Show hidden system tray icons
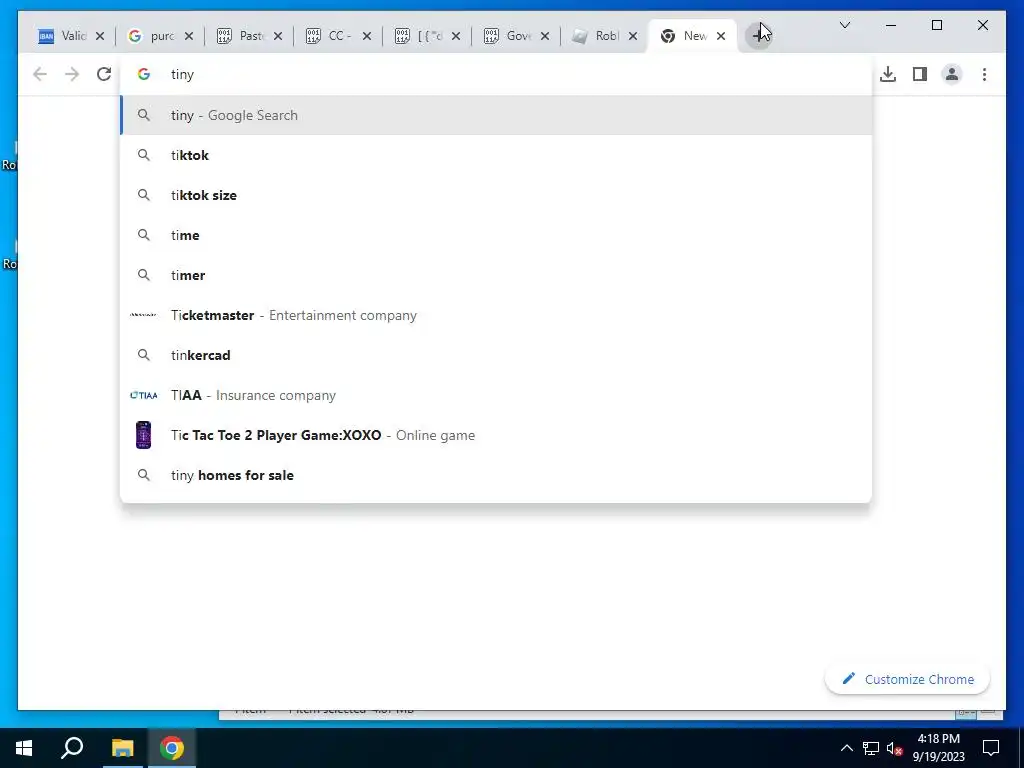The image size is (1024, 768). tap(846, 748)
